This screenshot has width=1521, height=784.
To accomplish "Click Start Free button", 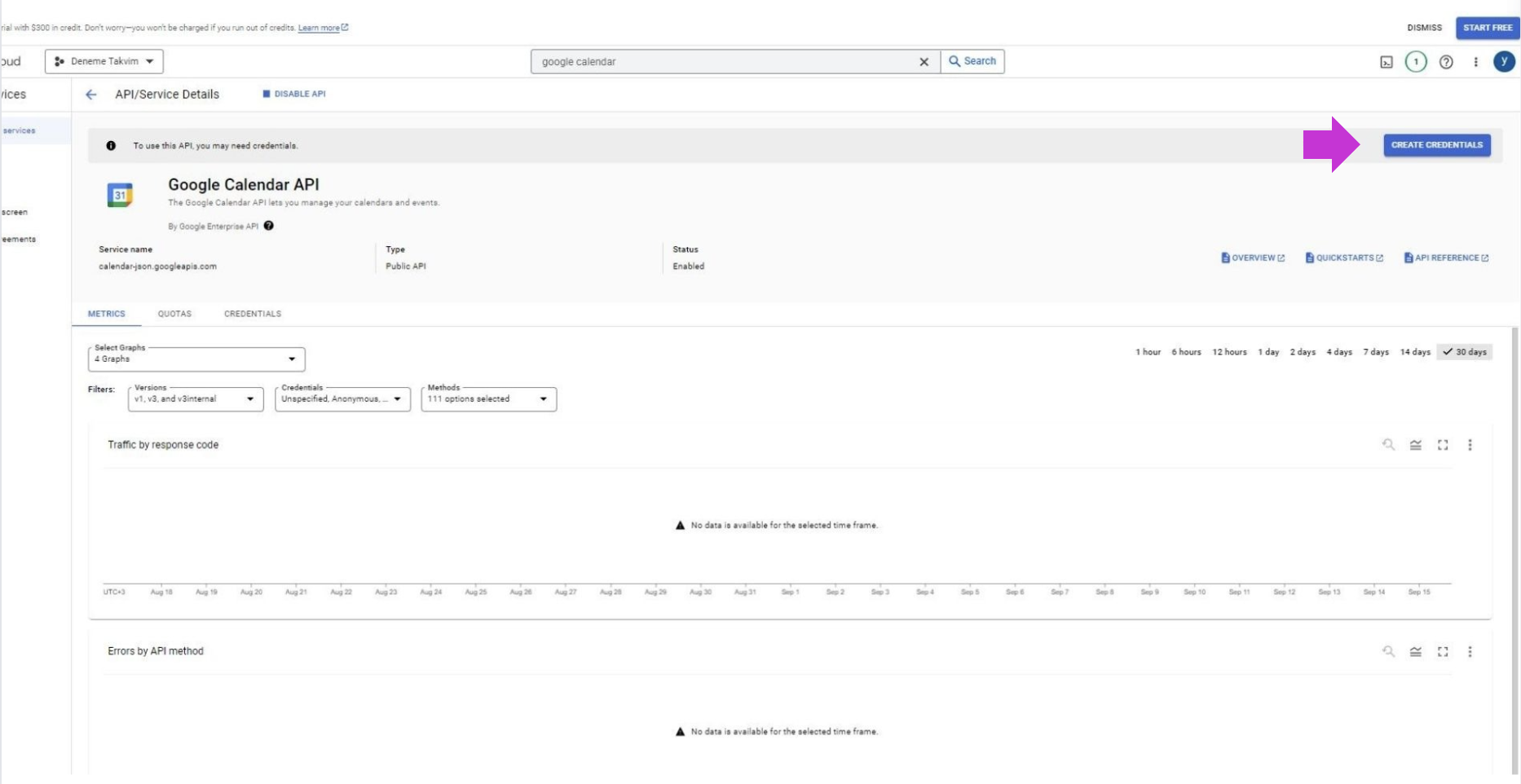I will pyautogui.click(x=1488, y=28).
